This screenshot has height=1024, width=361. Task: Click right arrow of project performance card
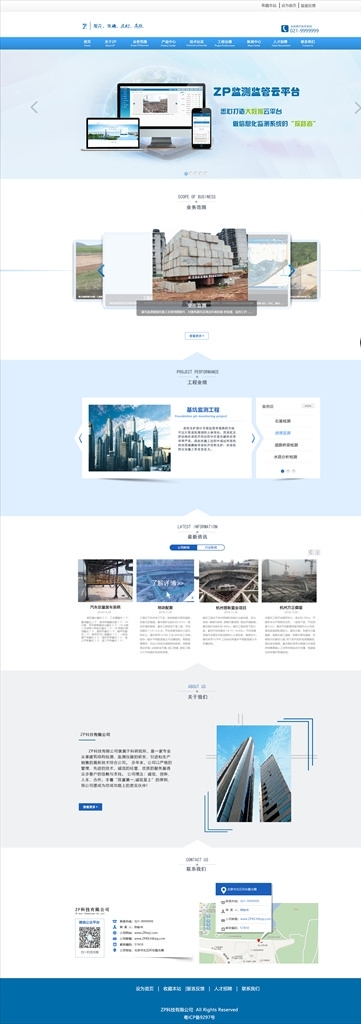(253, 438)
